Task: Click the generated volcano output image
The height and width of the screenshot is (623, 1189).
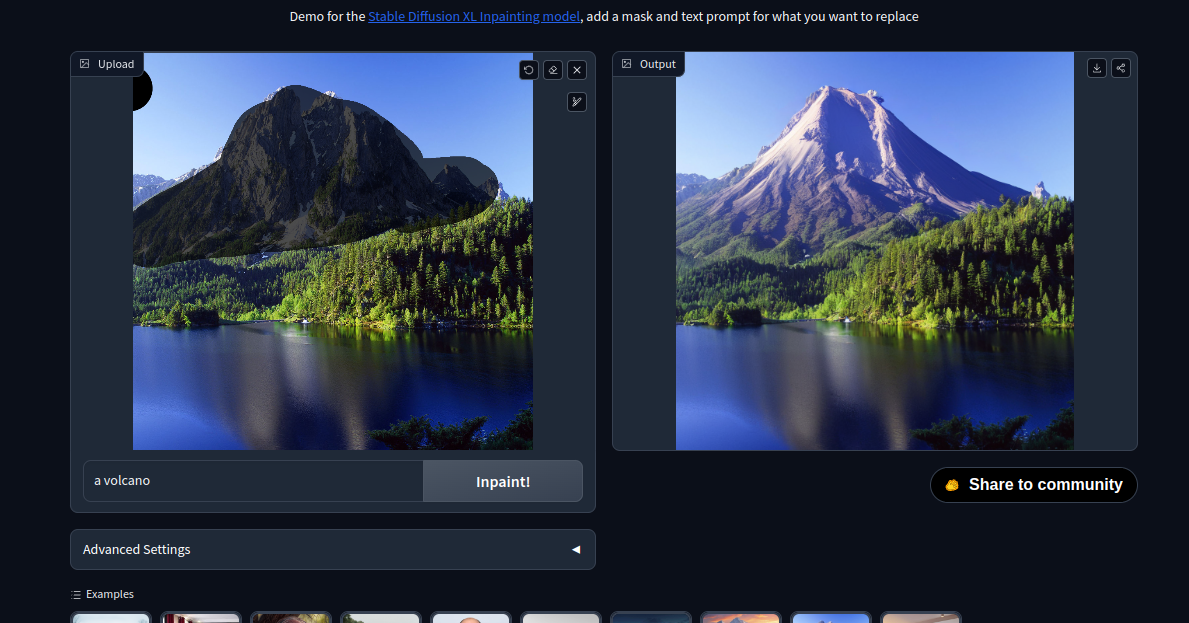Action: click(x=875, y=250)
